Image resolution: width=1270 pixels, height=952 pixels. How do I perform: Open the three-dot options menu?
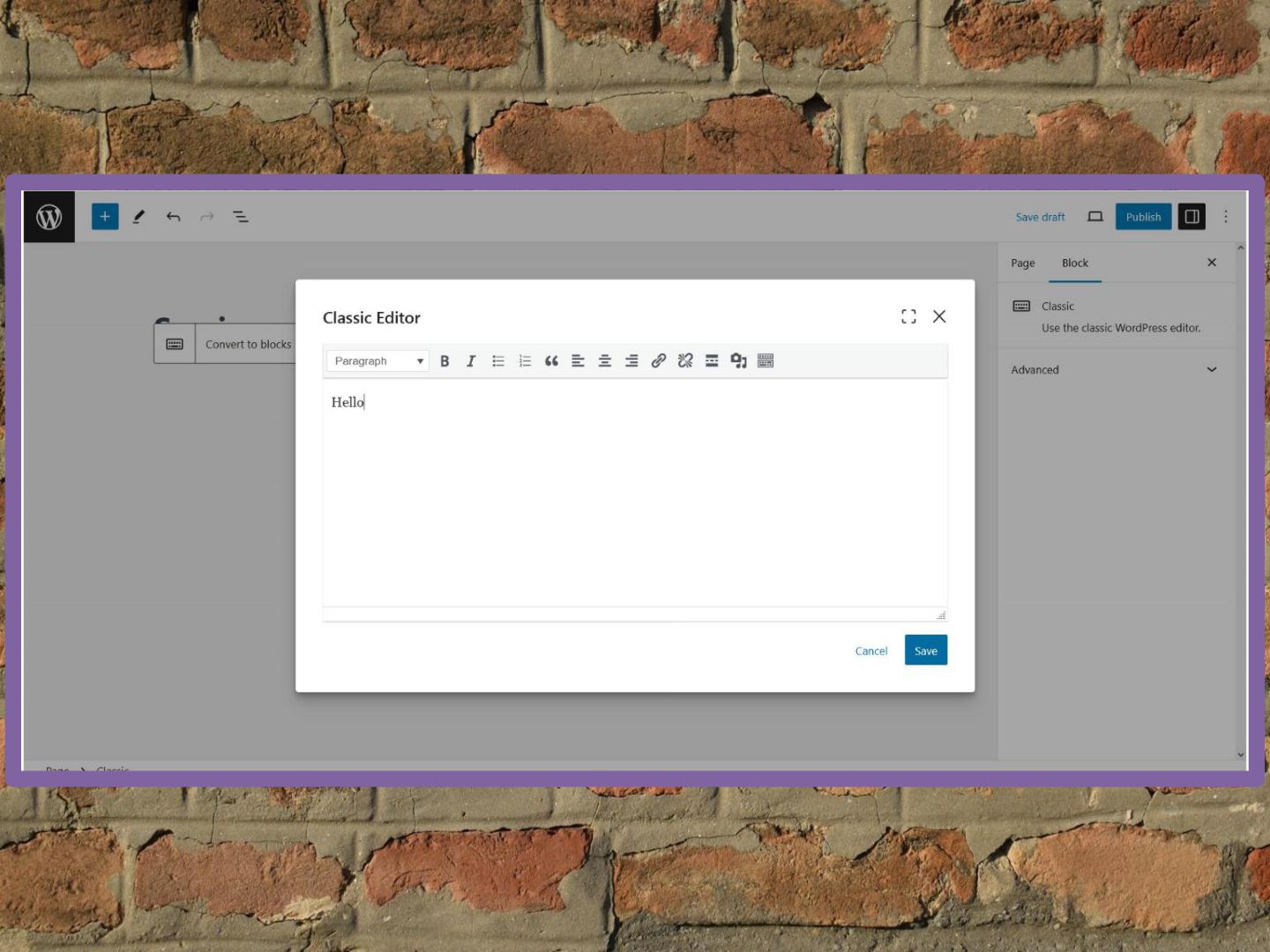[x=1225, y=217]
